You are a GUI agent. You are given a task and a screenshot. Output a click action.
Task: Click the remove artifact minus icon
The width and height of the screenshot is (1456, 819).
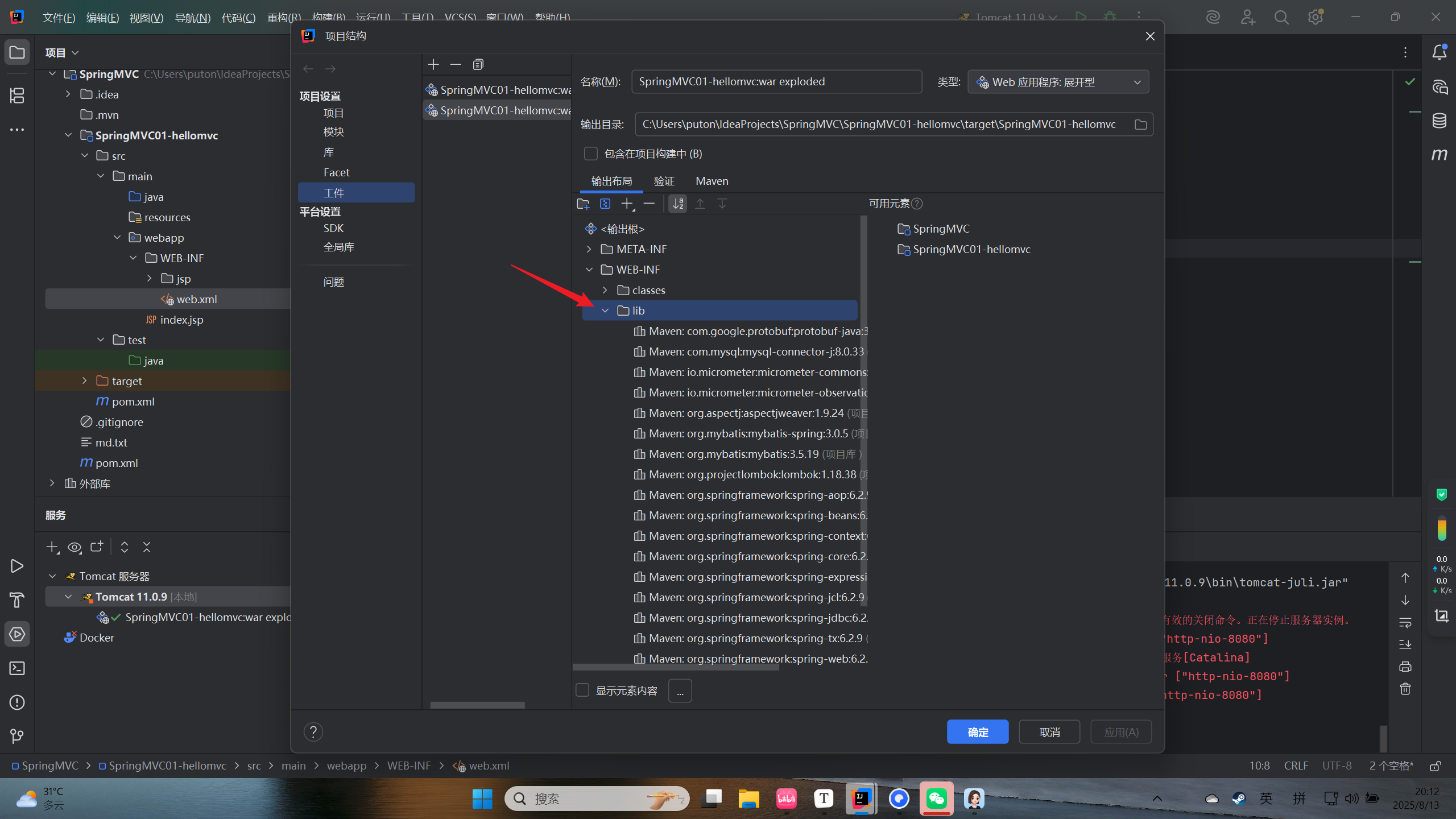[456, 64]
